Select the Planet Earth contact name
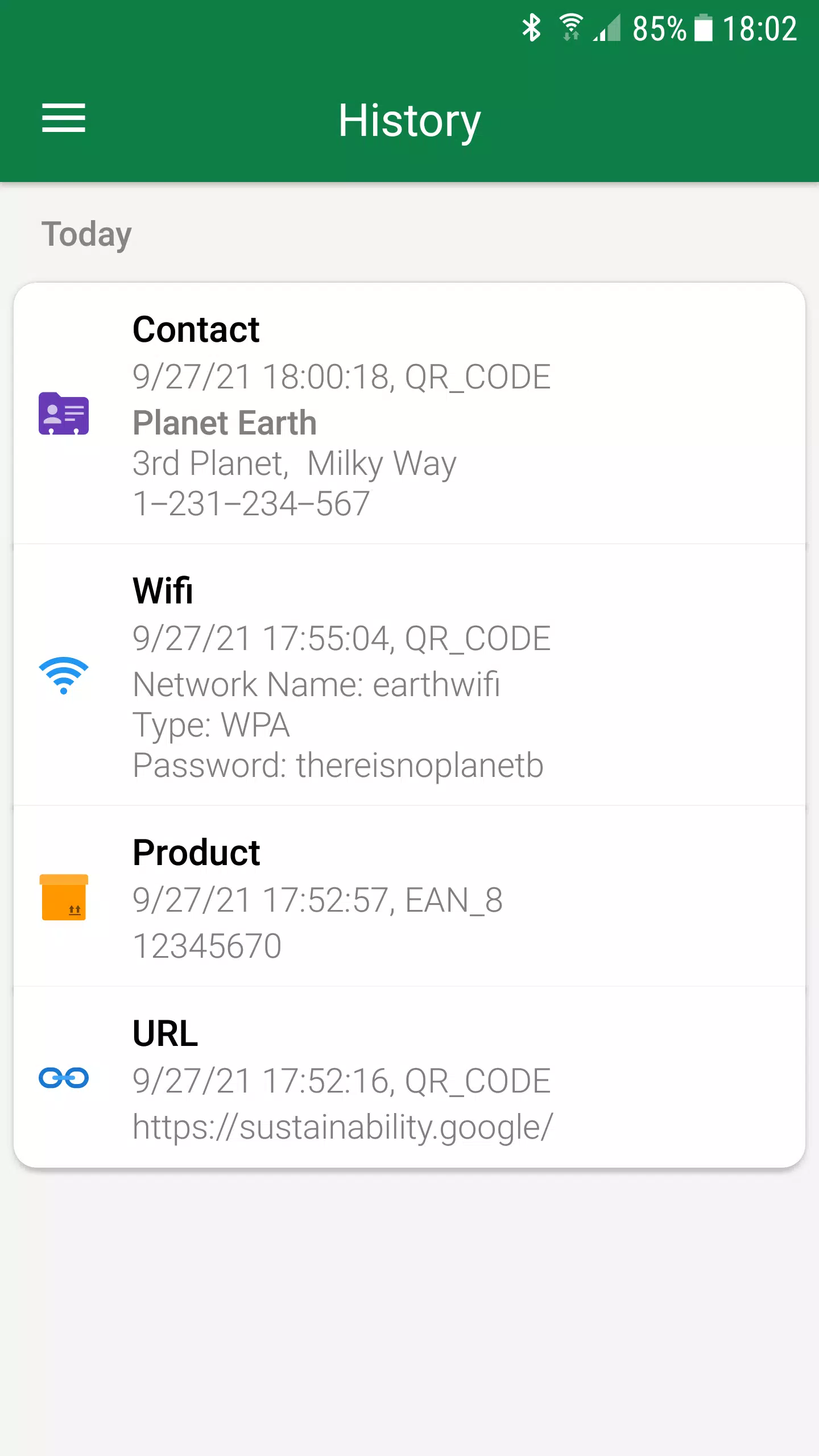 225,423
